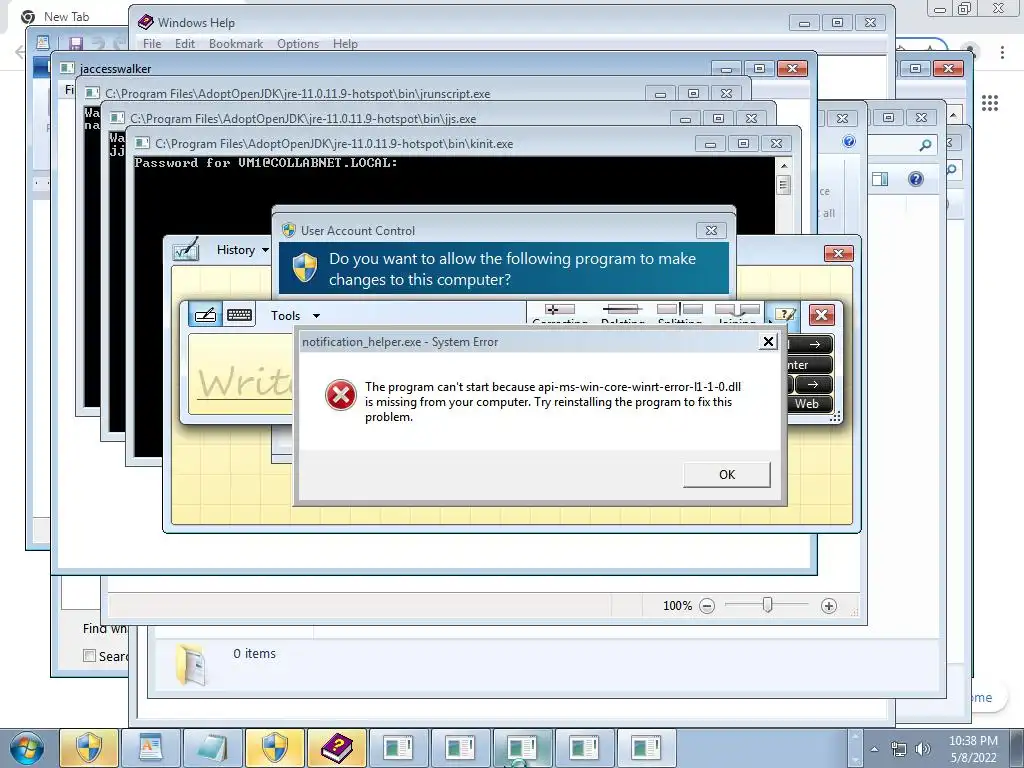Click the second UAC shield taskbar button
This screenshot has height=768, width=1024.
274,748
